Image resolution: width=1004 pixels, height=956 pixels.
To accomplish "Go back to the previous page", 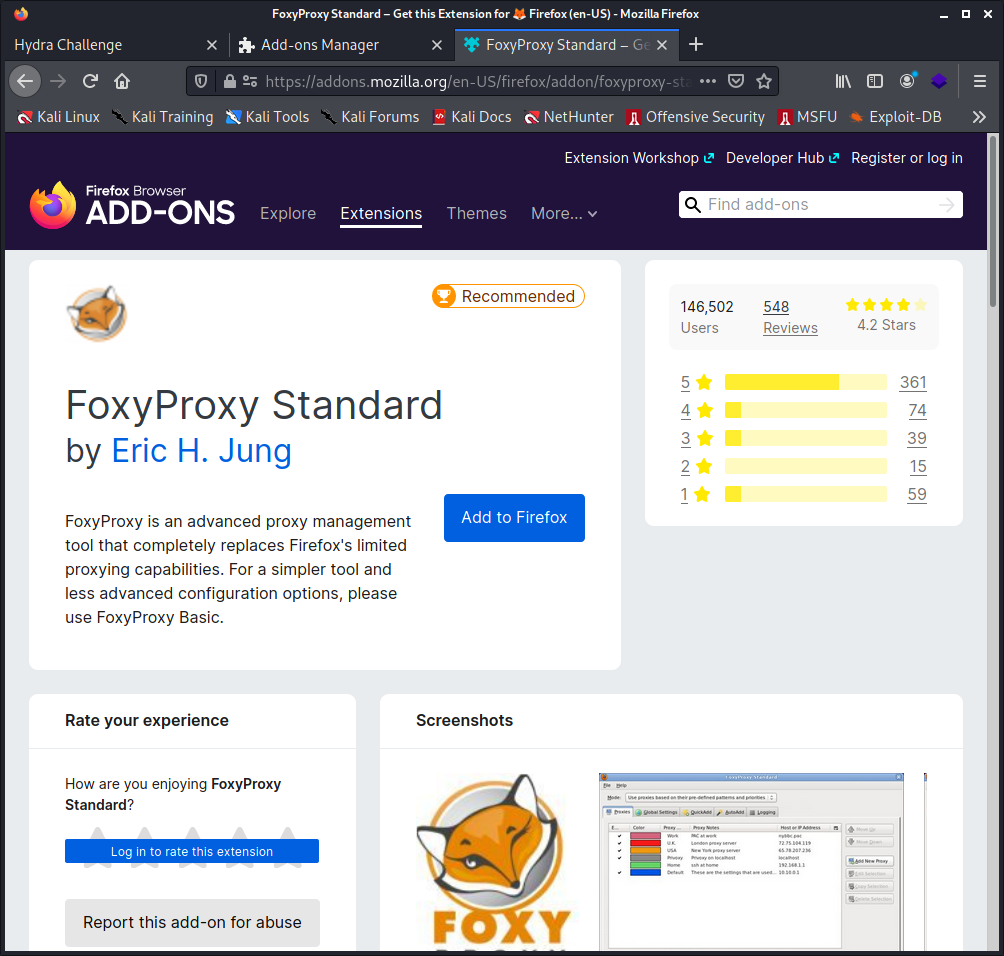I will tap(25, 81).
